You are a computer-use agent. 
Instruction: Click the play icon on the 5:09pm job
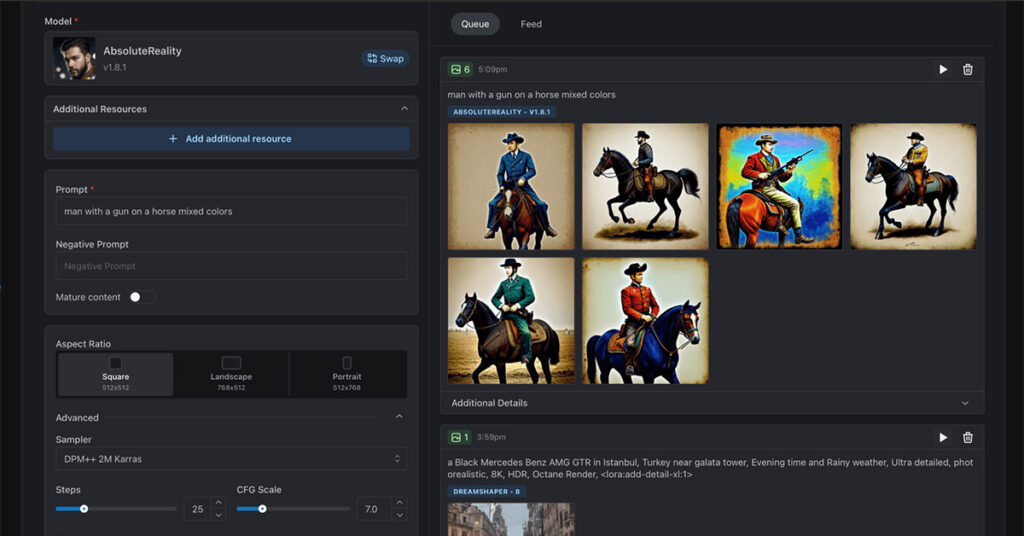pyautogui.click(x=943, y=69)
